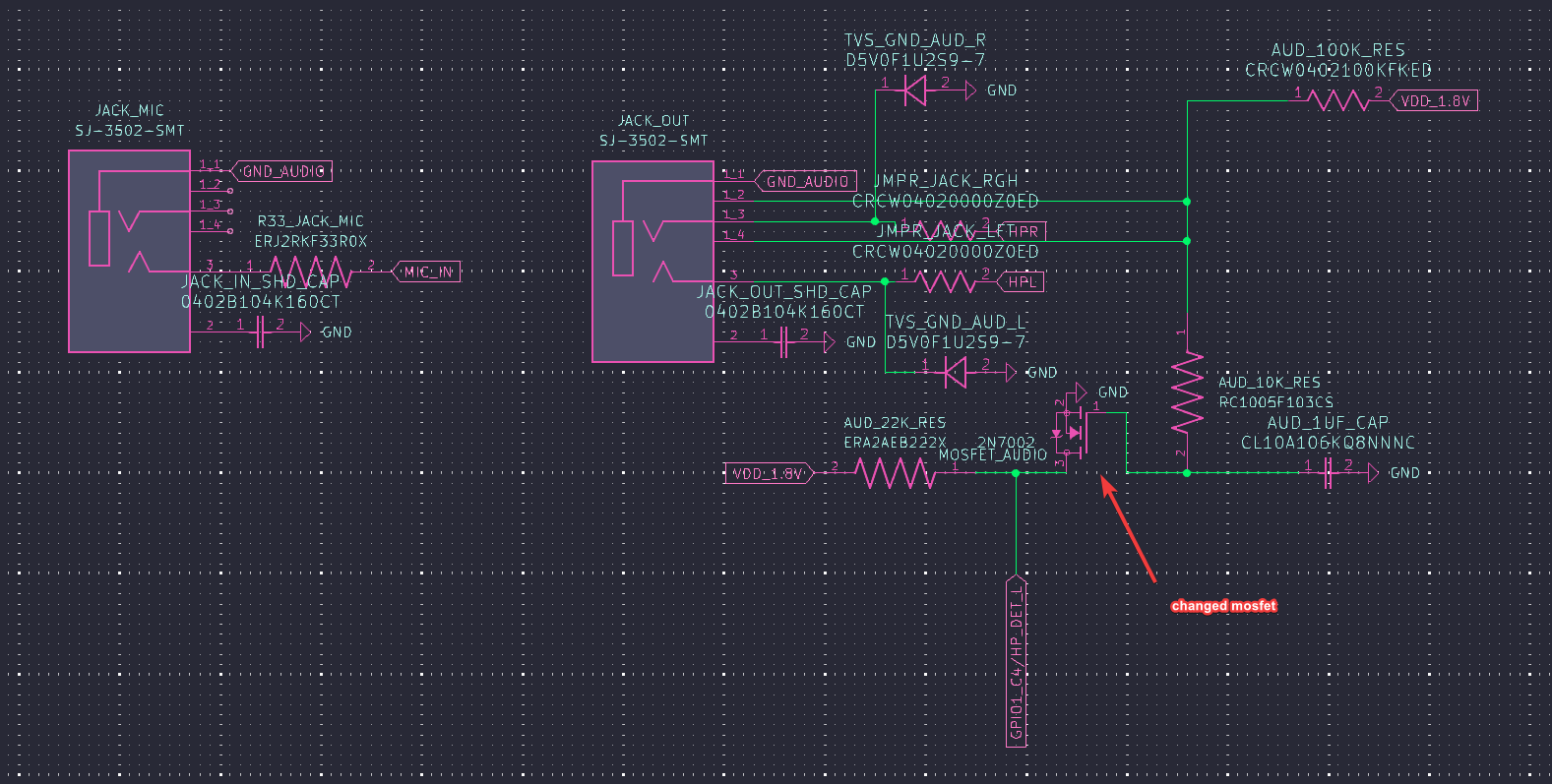This screenshot has height=784, width=1552.
Task: Select VDD_1.8V label next to AUD_100K_RES
Action: [1433, 100]
